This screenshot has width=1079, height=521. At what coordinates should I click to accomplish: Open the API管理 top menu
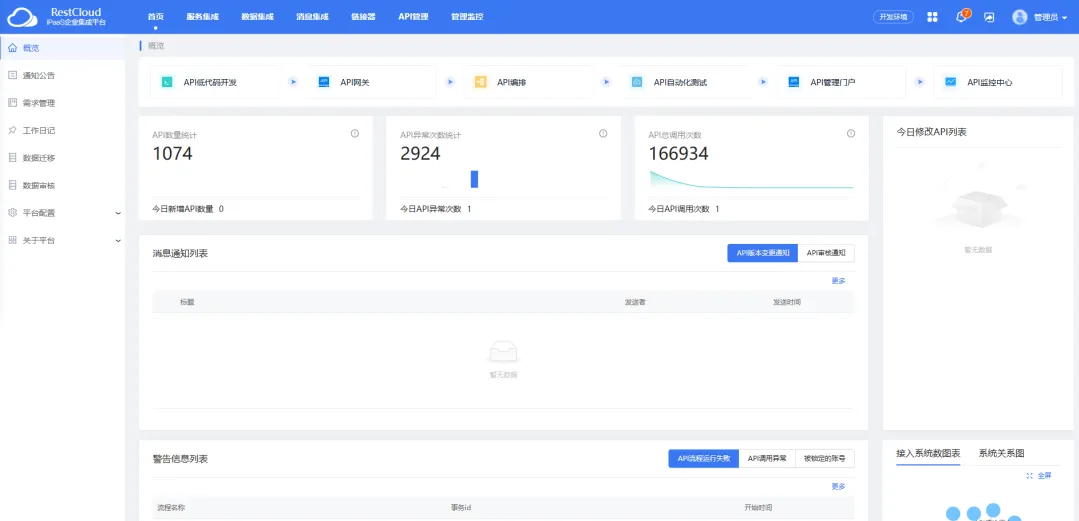[413, 17]
